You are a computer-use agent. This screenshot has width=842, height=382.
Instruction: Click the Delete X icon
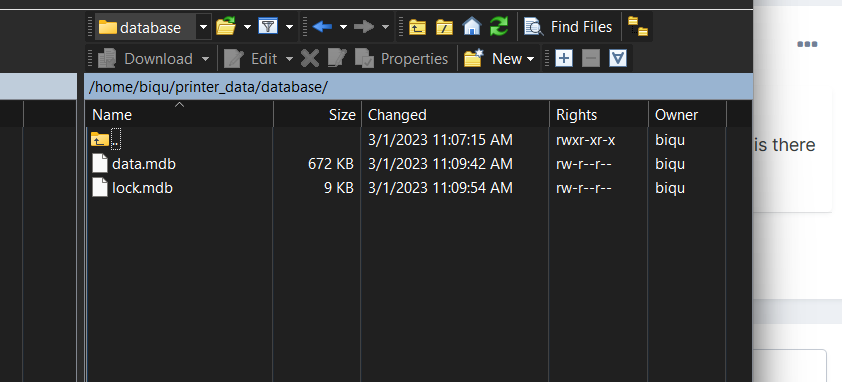[x=310, y=58]
